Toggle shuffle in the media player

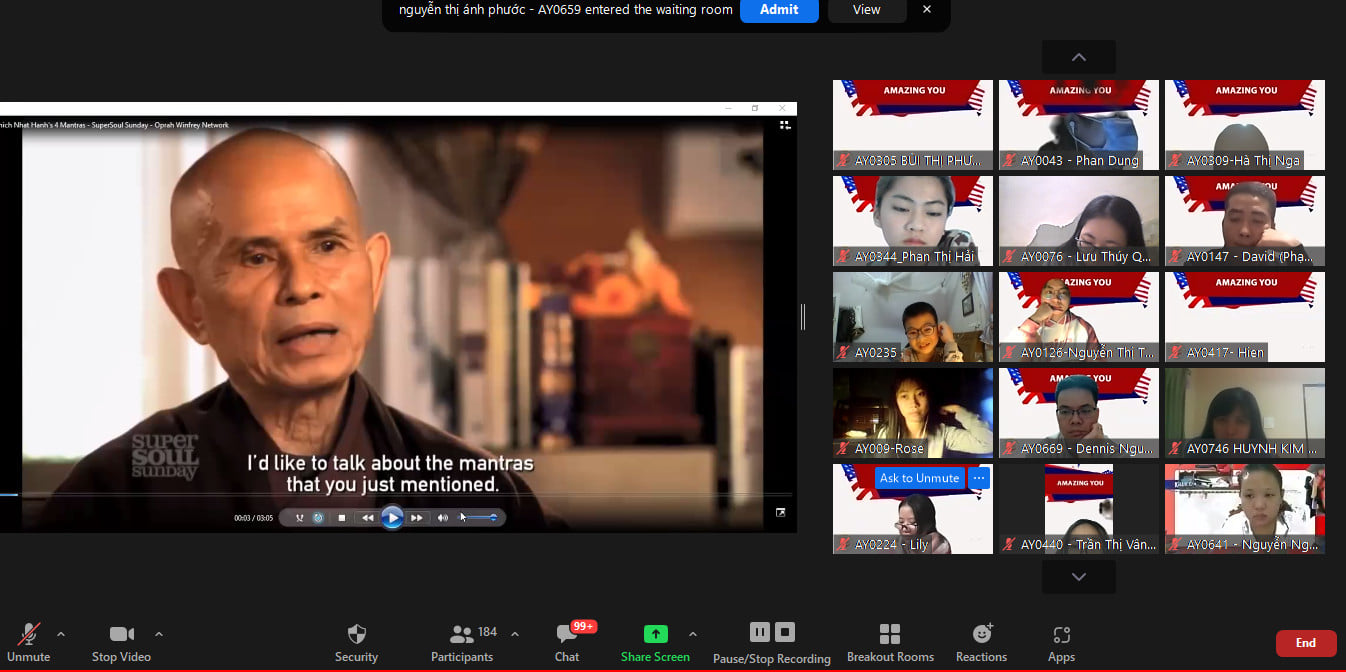tap(299, 518)
